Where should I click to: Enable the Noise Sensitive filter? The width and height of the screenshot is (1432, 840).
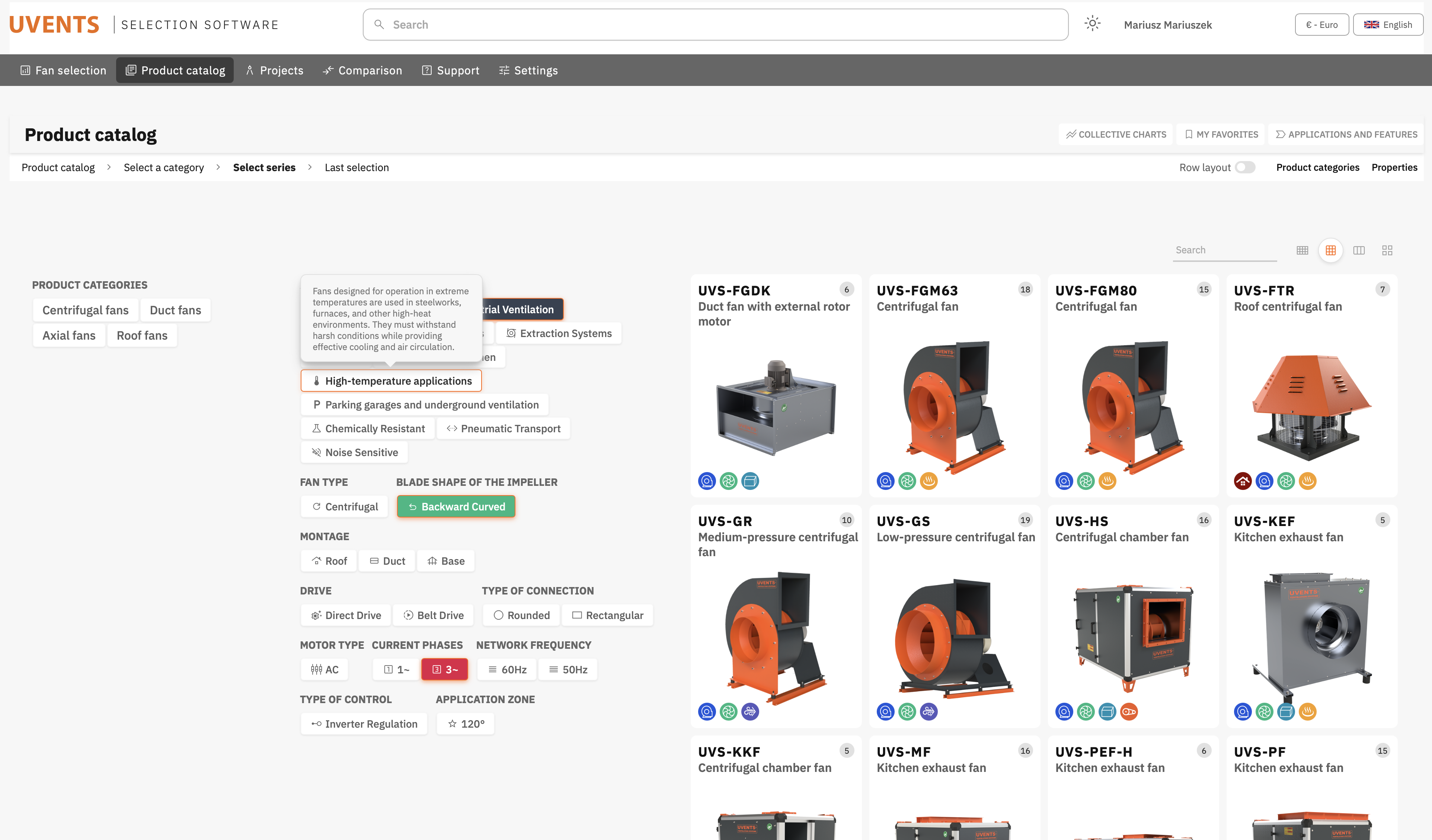coord(355,453)
